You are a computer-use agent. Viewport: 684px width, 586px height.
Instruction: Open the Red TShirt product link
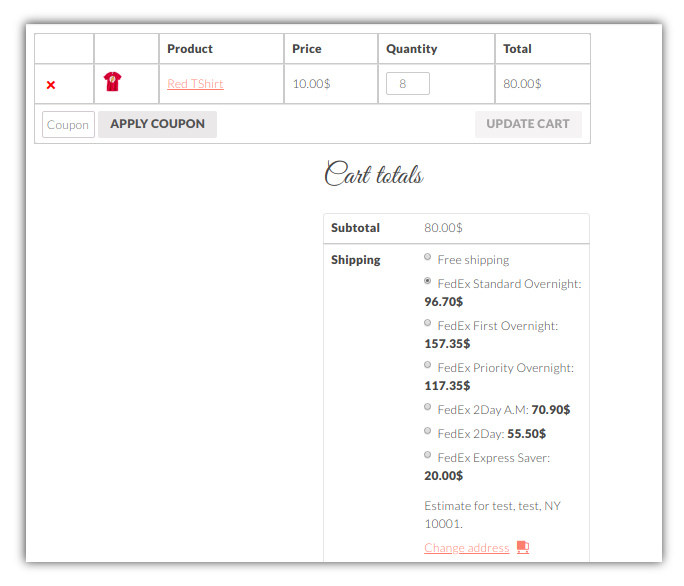pos(195,84)
